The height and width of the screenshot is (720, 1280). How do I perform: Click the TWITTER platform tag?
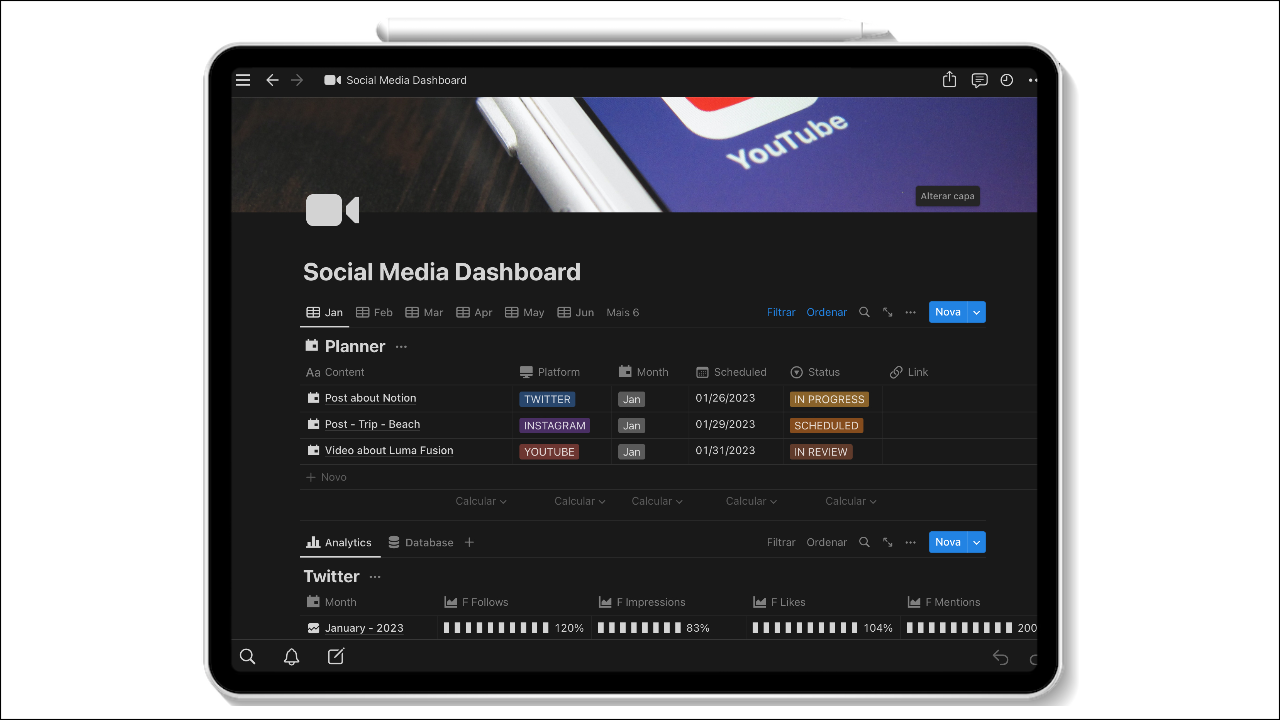pyautogui.click(x=547, y=399)
